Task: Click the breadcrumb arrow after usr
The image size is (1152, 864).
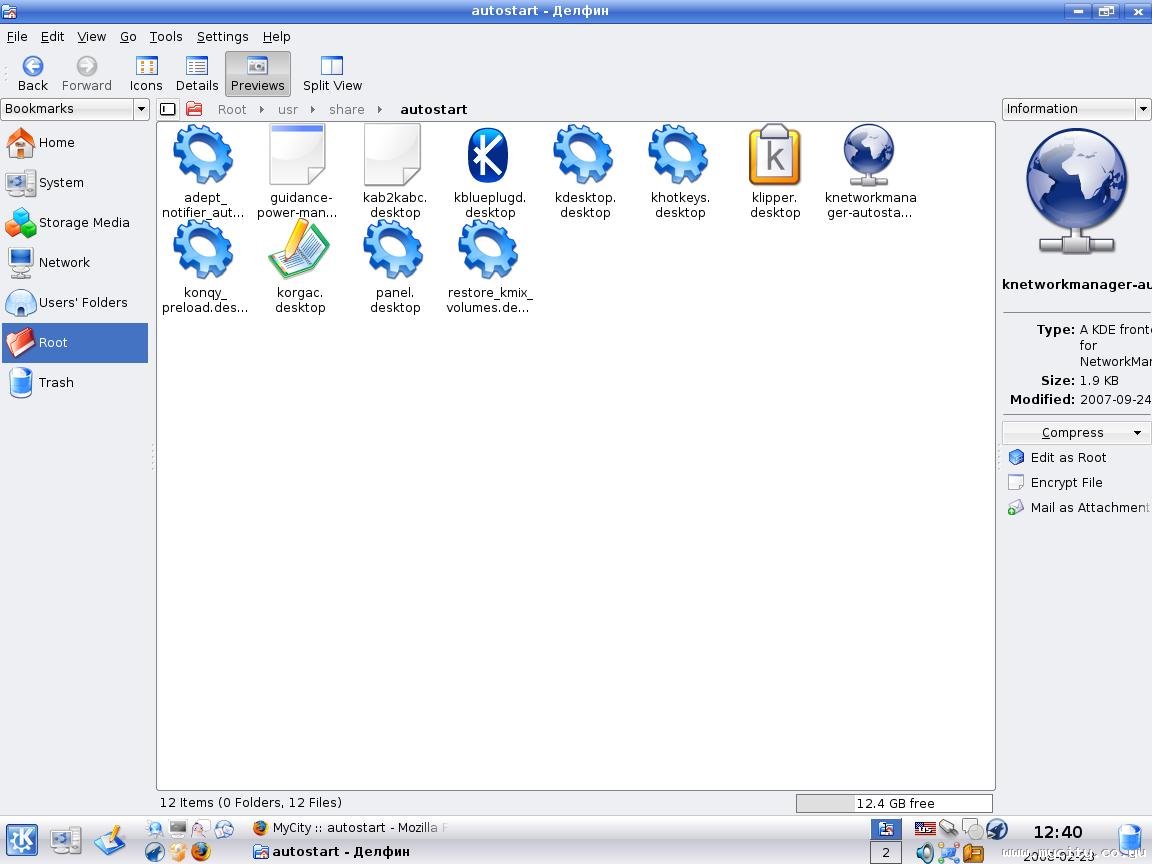Action: pyautogui.click(x=313, y=109)
